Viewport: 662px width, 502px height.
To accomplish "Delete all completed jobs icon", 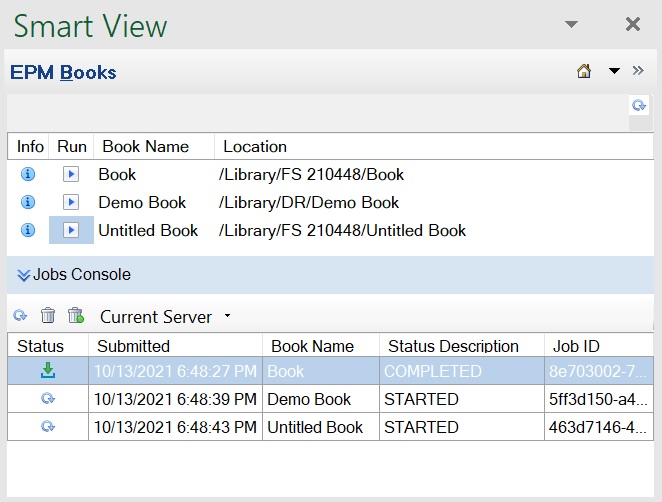I will coord(76,315).
